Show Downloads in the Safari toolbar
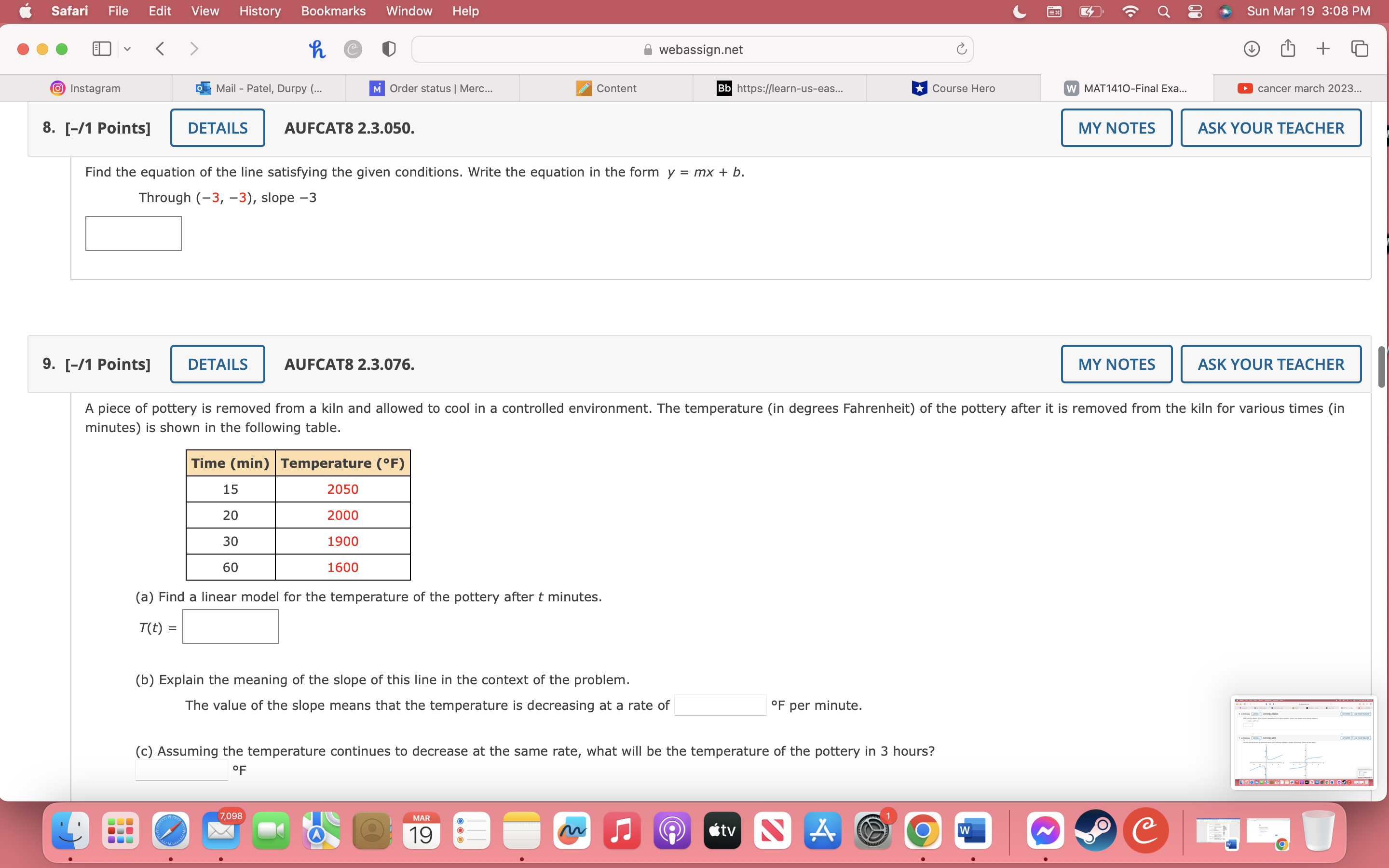 pyautogui.click(x=1252, y=49)
